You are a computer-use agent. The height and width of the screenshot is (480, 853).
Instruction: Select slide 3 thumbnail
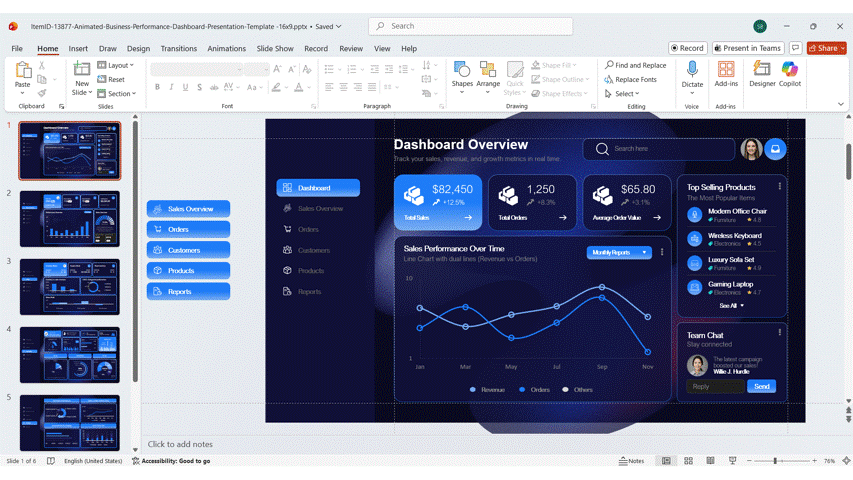[70, 287]
